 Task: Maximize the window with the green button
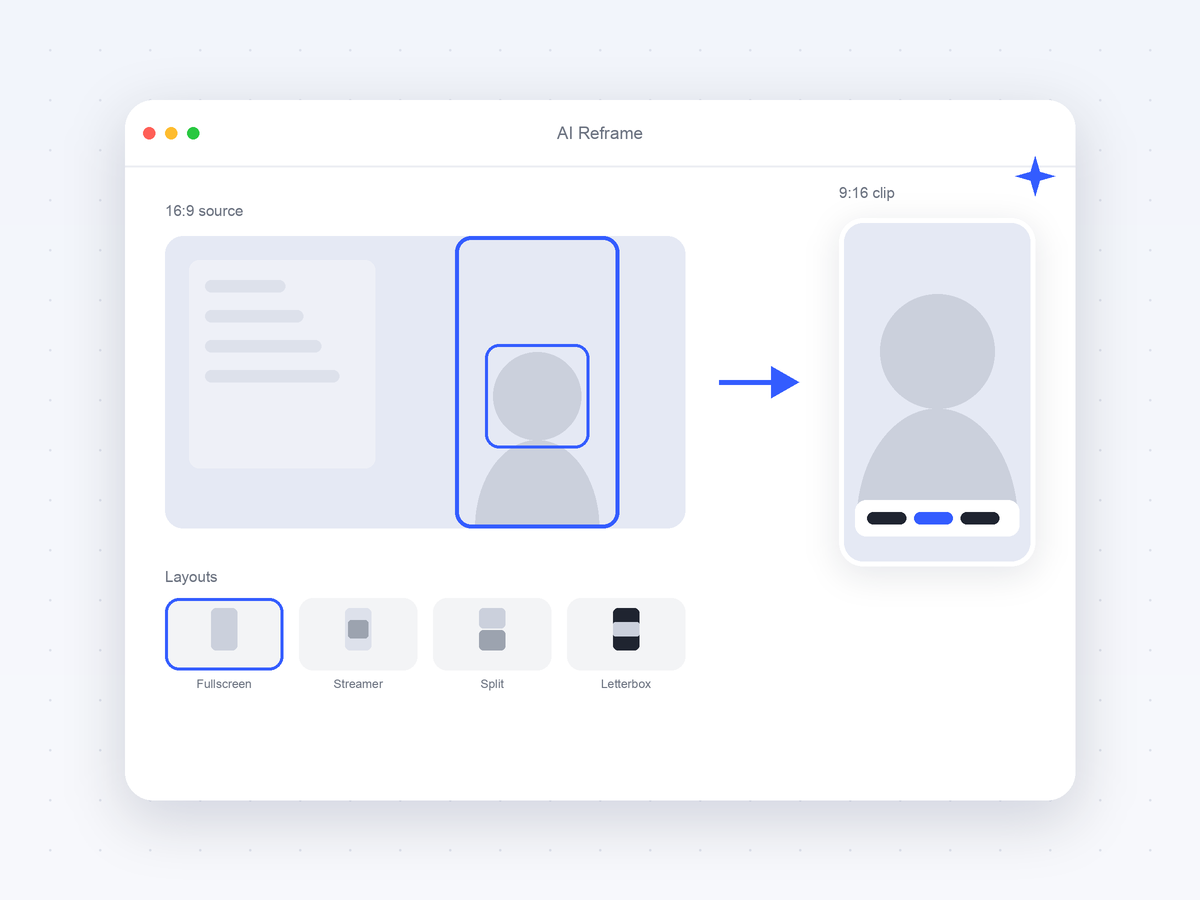(x=193, y=133)
